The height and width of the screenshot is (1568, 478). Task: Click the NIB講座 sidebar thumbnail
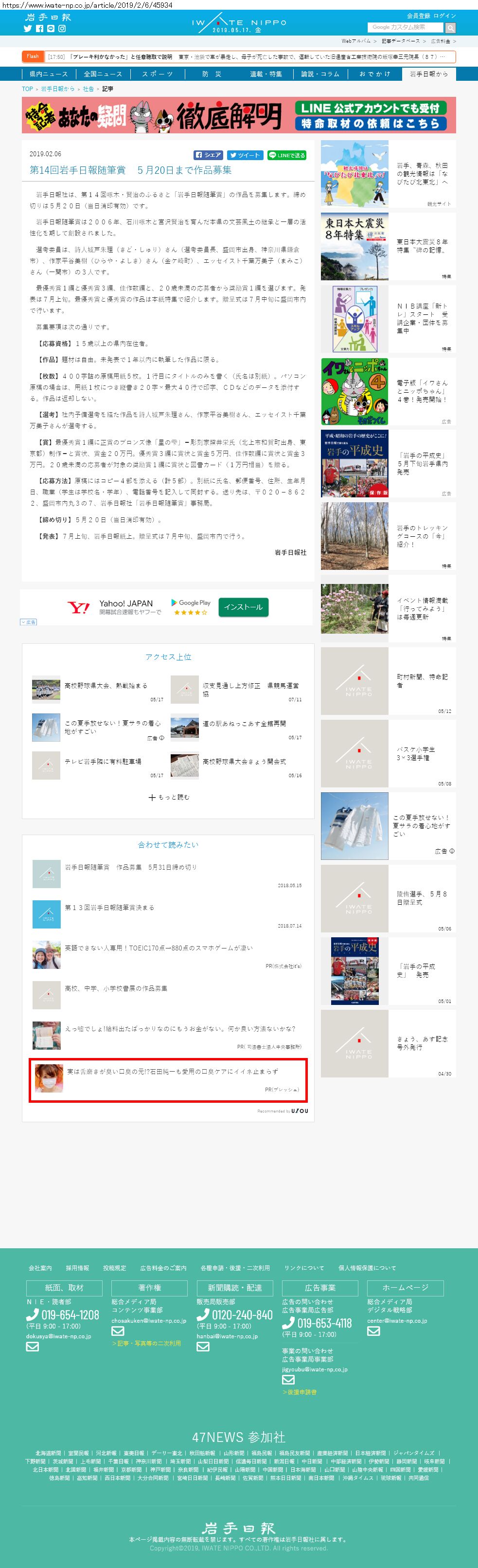[354, 319]
